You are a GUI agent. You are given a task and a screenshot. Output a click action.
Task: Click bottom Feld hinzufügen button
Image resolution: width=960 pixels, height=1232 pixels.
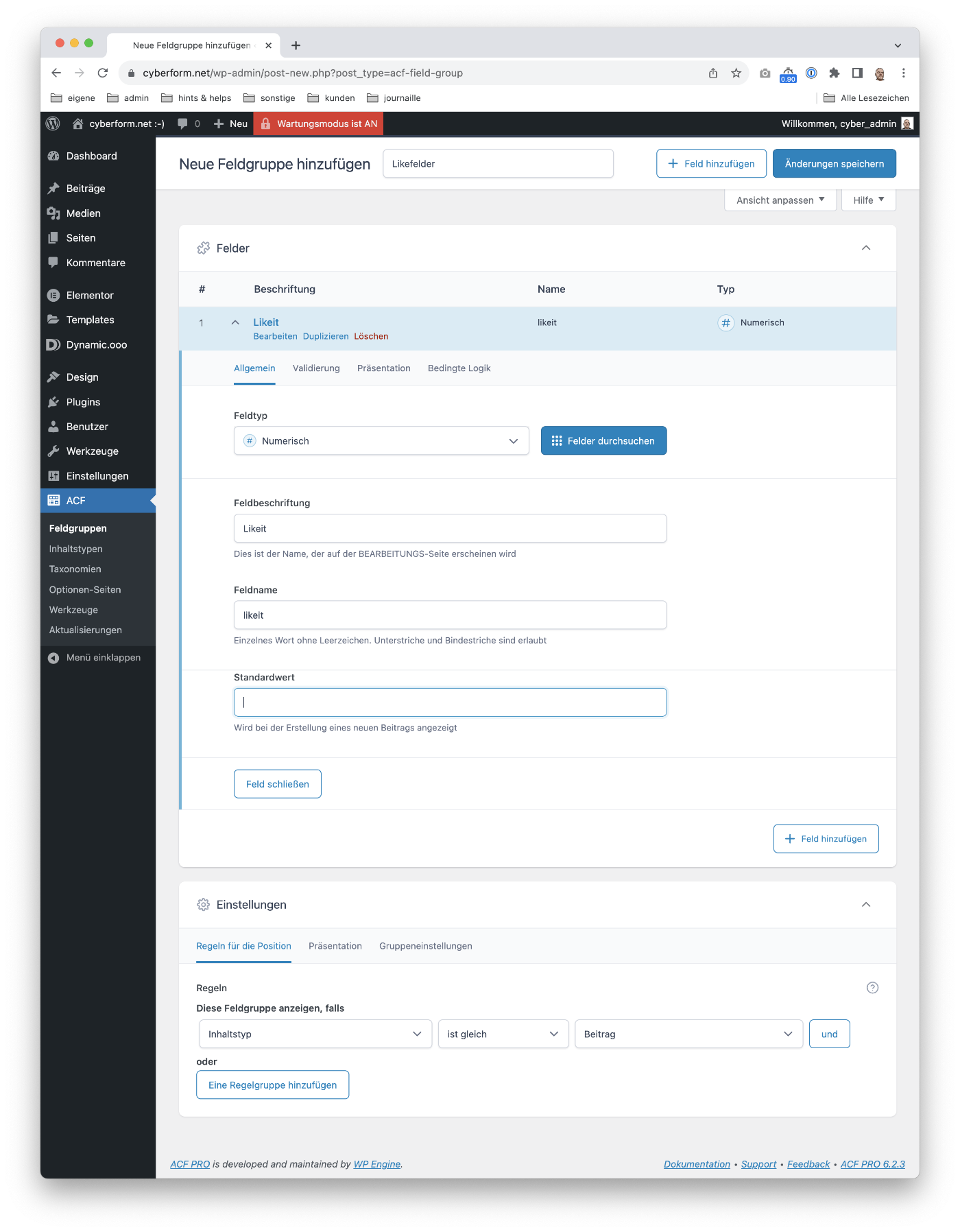pyautogui.click(x=826, y=839)
